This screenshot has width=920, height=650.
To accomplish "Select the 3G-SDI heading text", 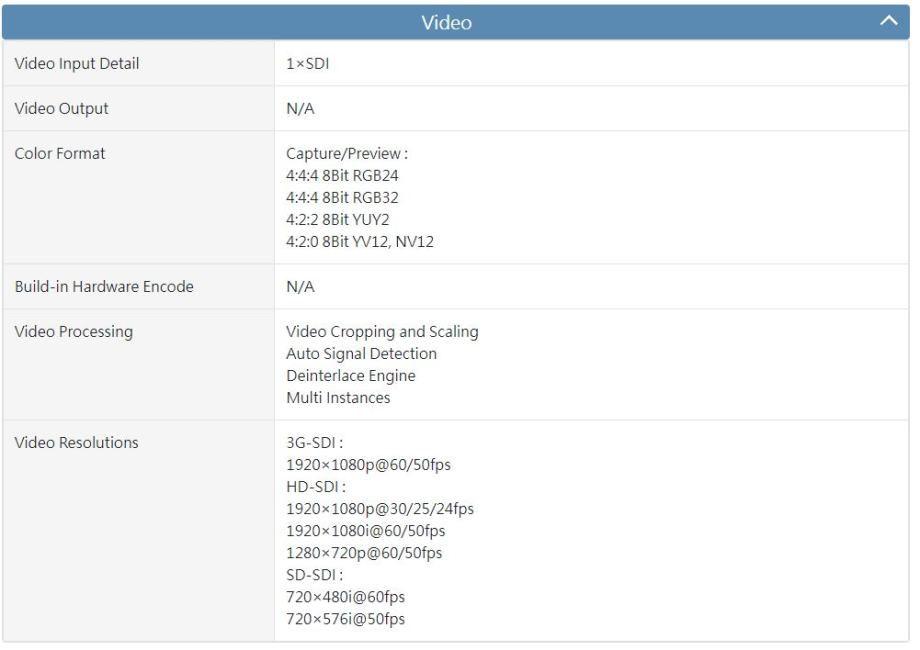I will (x=314, y=443).
